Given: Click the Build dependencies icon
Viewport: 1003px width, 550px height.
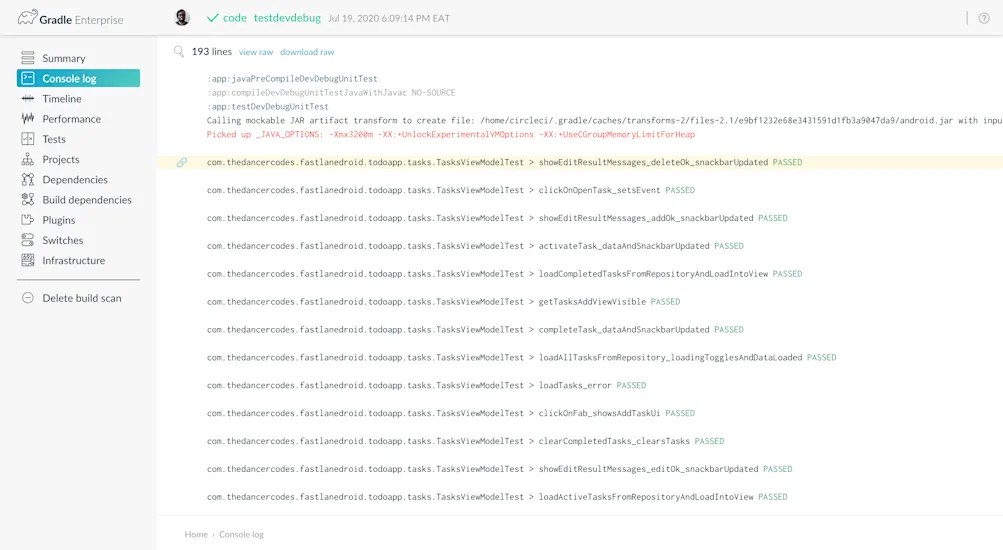Looking at the screenshot, I should click(x=28, y=200).
